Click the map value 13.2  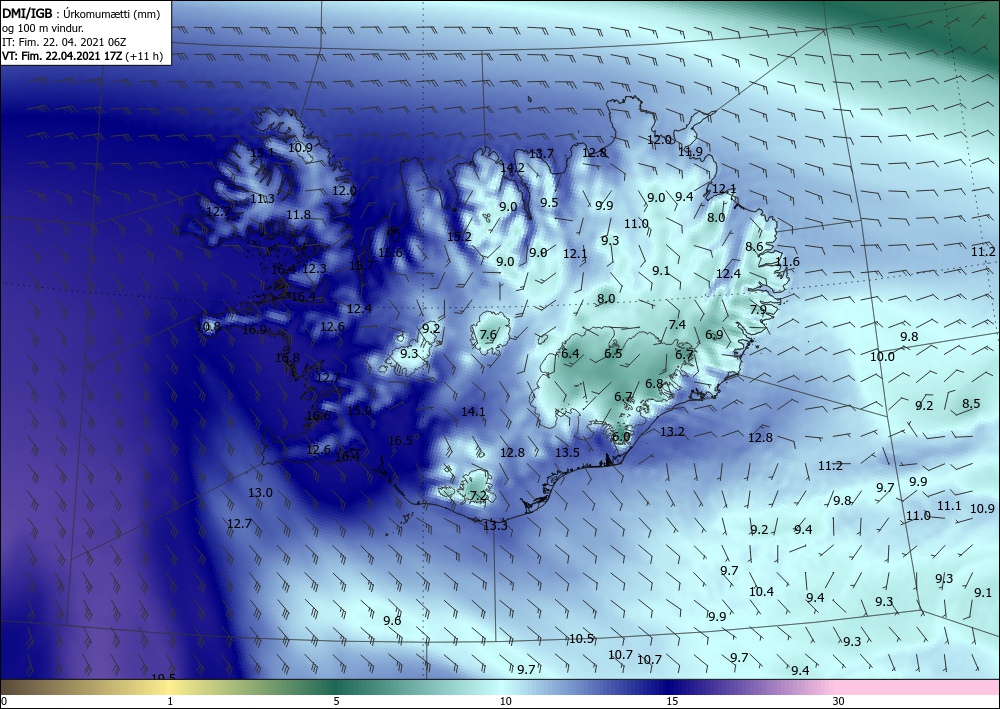(x=672, y=432)
